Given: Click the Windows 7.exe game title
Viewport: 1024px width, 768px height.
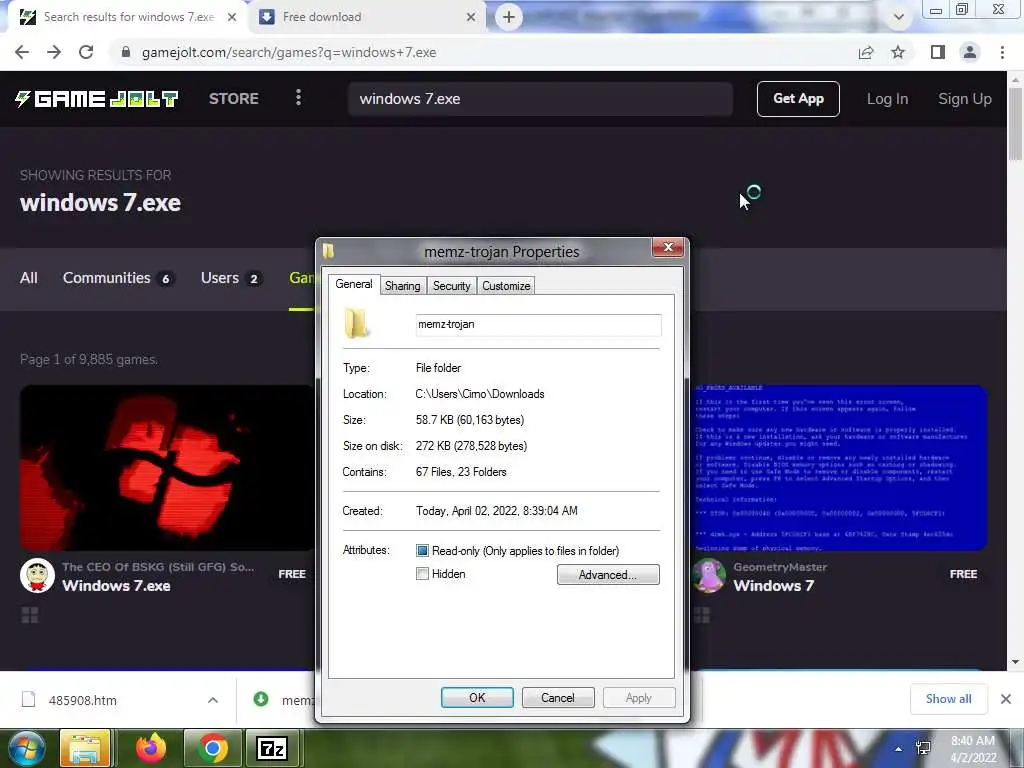Looking at the screenshot, I should 116,586.
